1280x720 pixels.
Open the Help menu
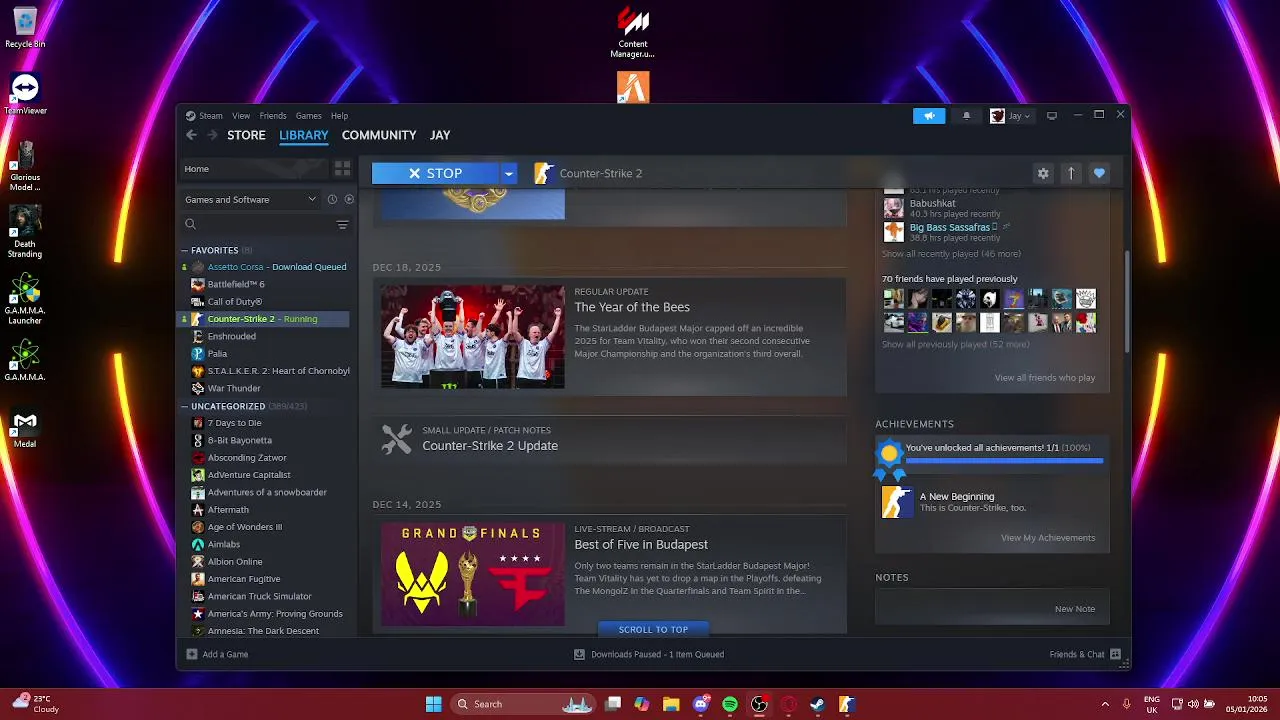pyautogui.click(x=339, y=116)
